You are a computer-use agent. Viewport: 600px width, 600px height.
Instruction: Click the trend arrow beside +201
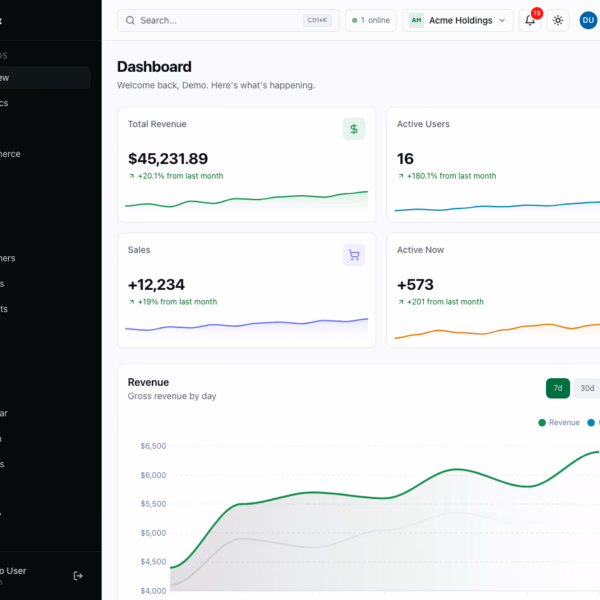coord(401,302)
